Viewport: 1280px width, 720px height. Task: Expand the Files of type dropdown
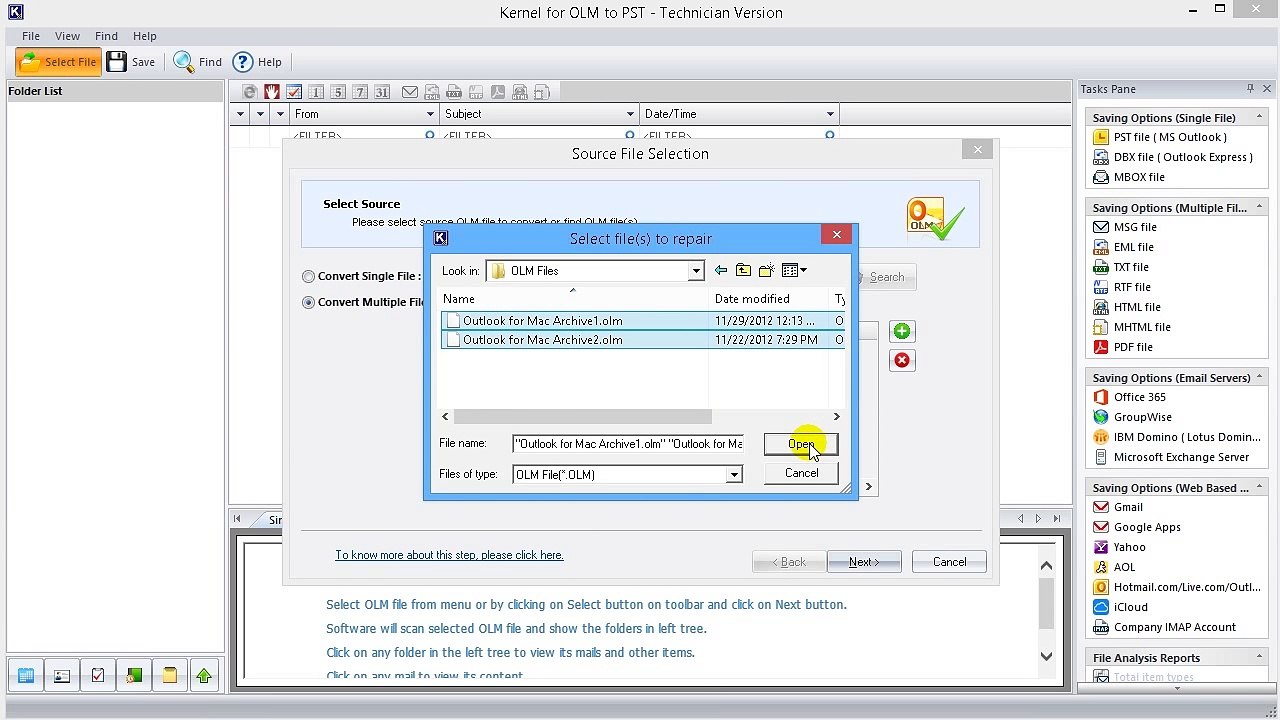pyautogui.click(x=734, y=475)
